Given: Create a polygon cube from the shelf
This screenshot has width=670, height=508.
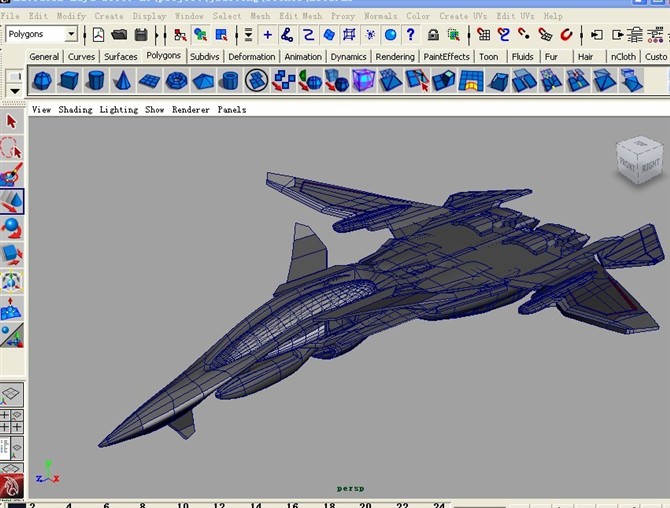Looking at the screenshot, I should pos(69,81).
